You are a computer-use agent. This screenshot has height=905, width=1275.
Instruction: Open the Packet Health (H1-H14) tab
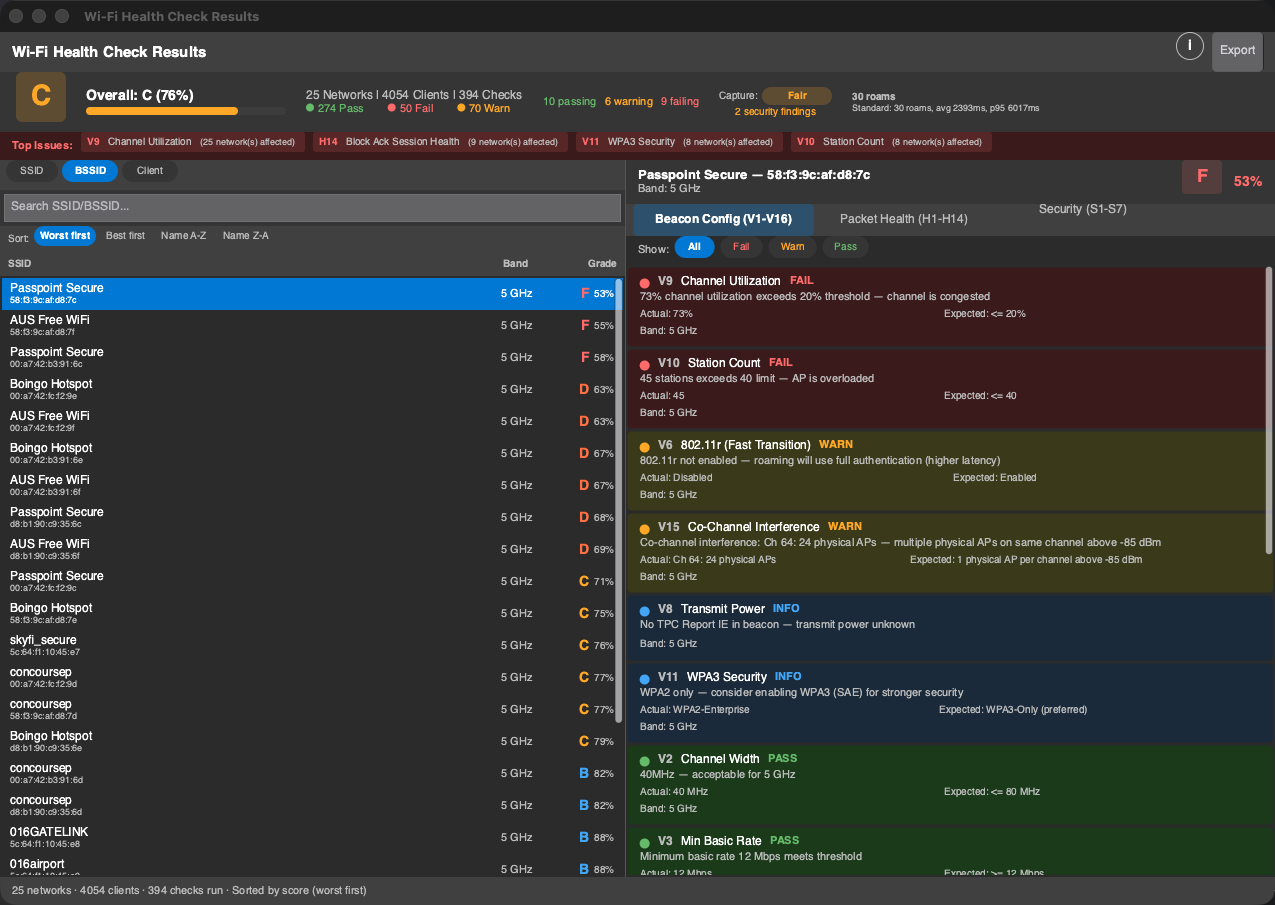click(903, 219)
